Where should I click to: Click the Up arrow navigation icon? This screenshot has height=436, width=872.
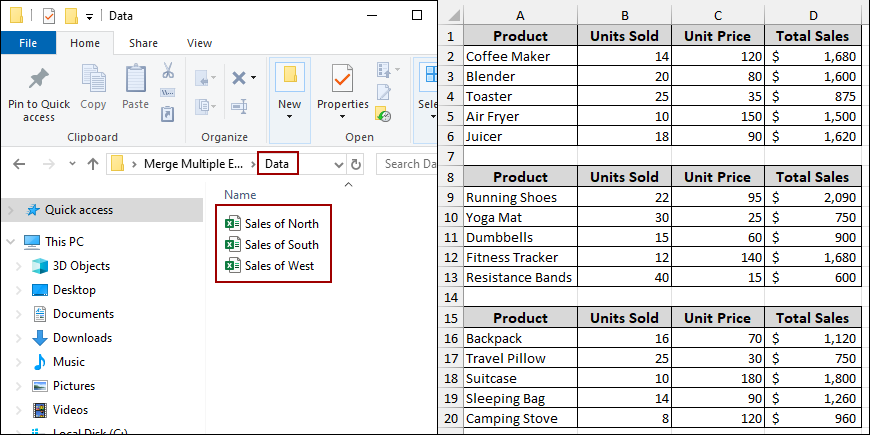93,164
